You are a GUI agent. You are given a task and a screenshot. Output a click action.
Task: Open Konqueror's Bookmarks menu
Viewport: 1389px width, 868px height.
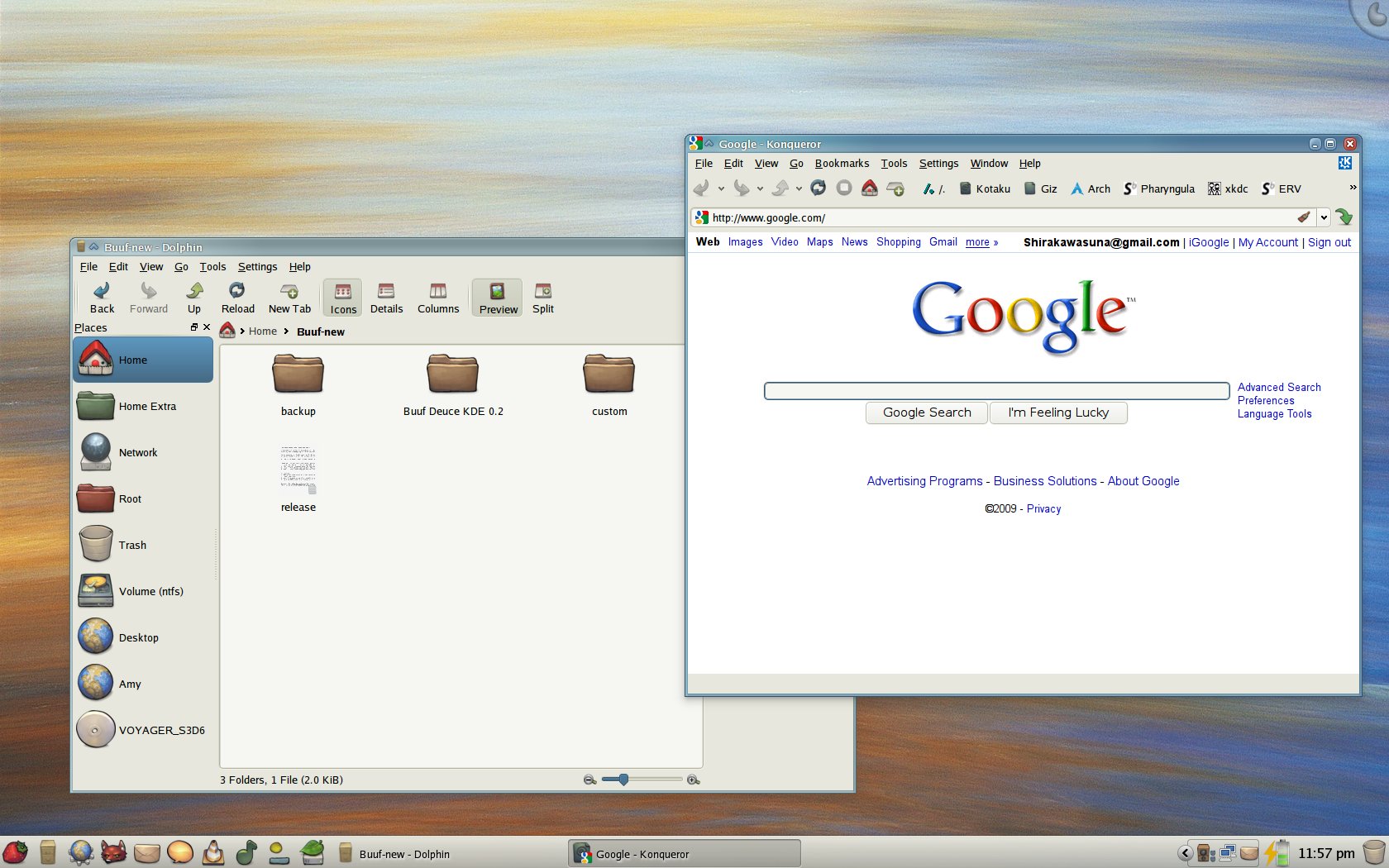[x=842, y=163]
